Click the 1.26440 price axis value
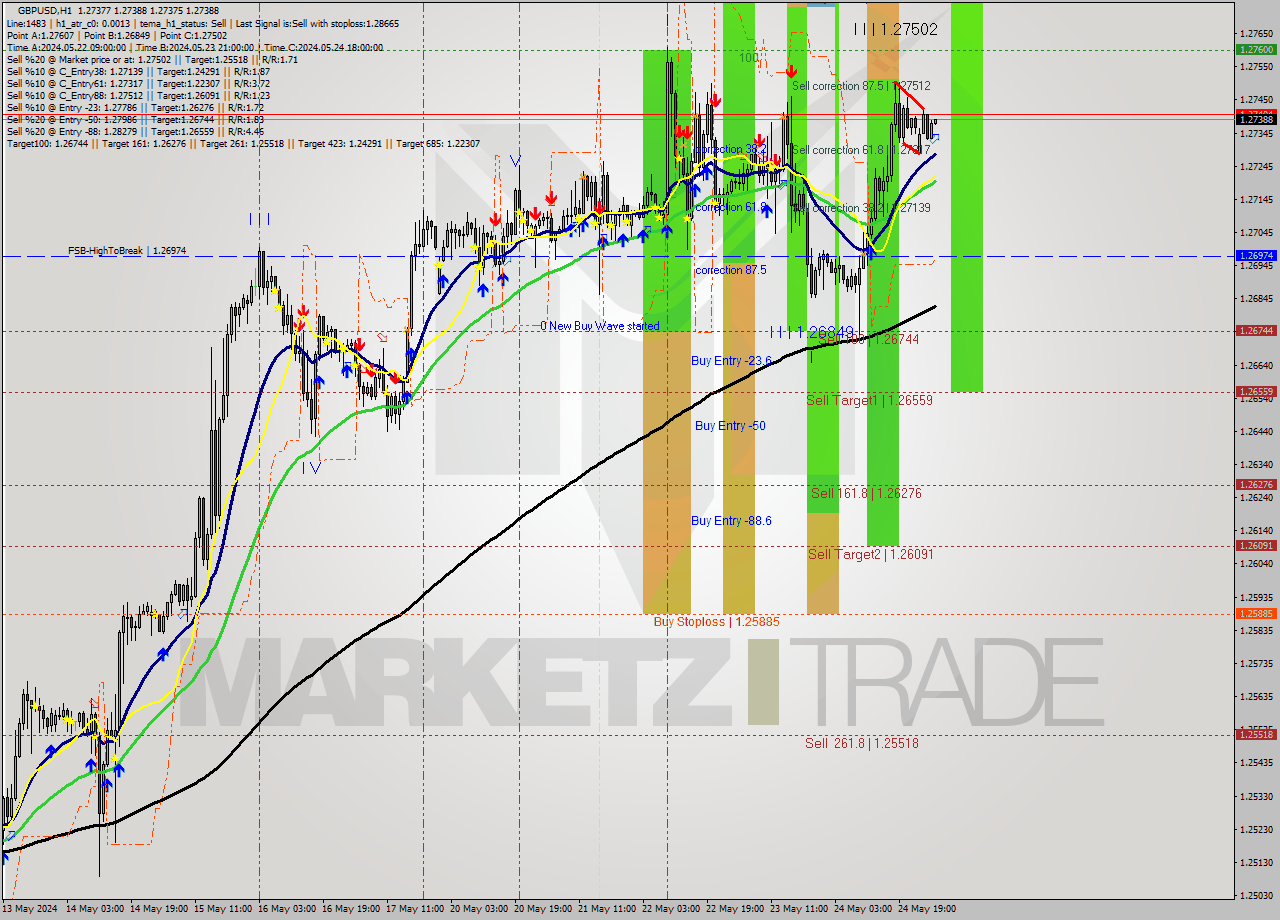This screenshot has width=1280, height=920. click(1256, 431)
